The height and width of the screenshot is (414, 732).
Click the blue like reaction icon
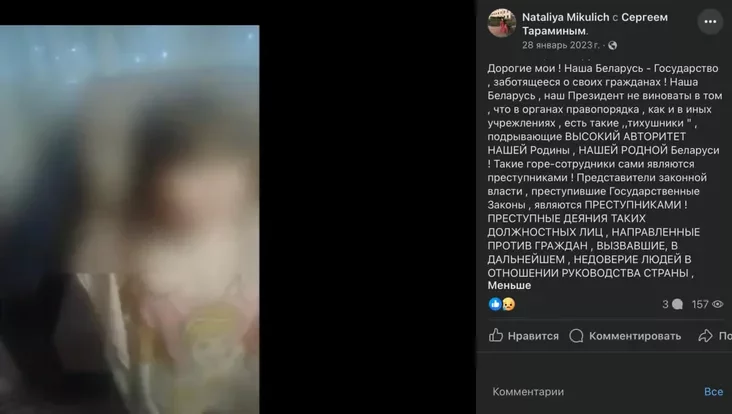[495, 304]
